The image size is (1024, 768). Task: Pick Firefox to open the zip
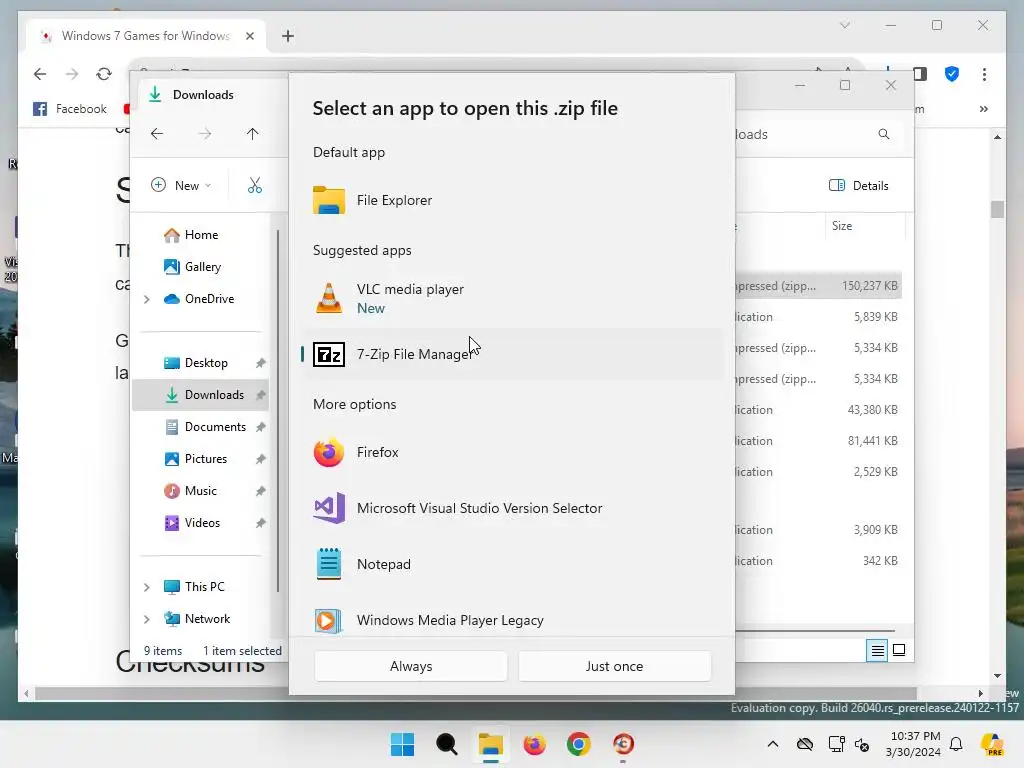click(x=512, y=452)
